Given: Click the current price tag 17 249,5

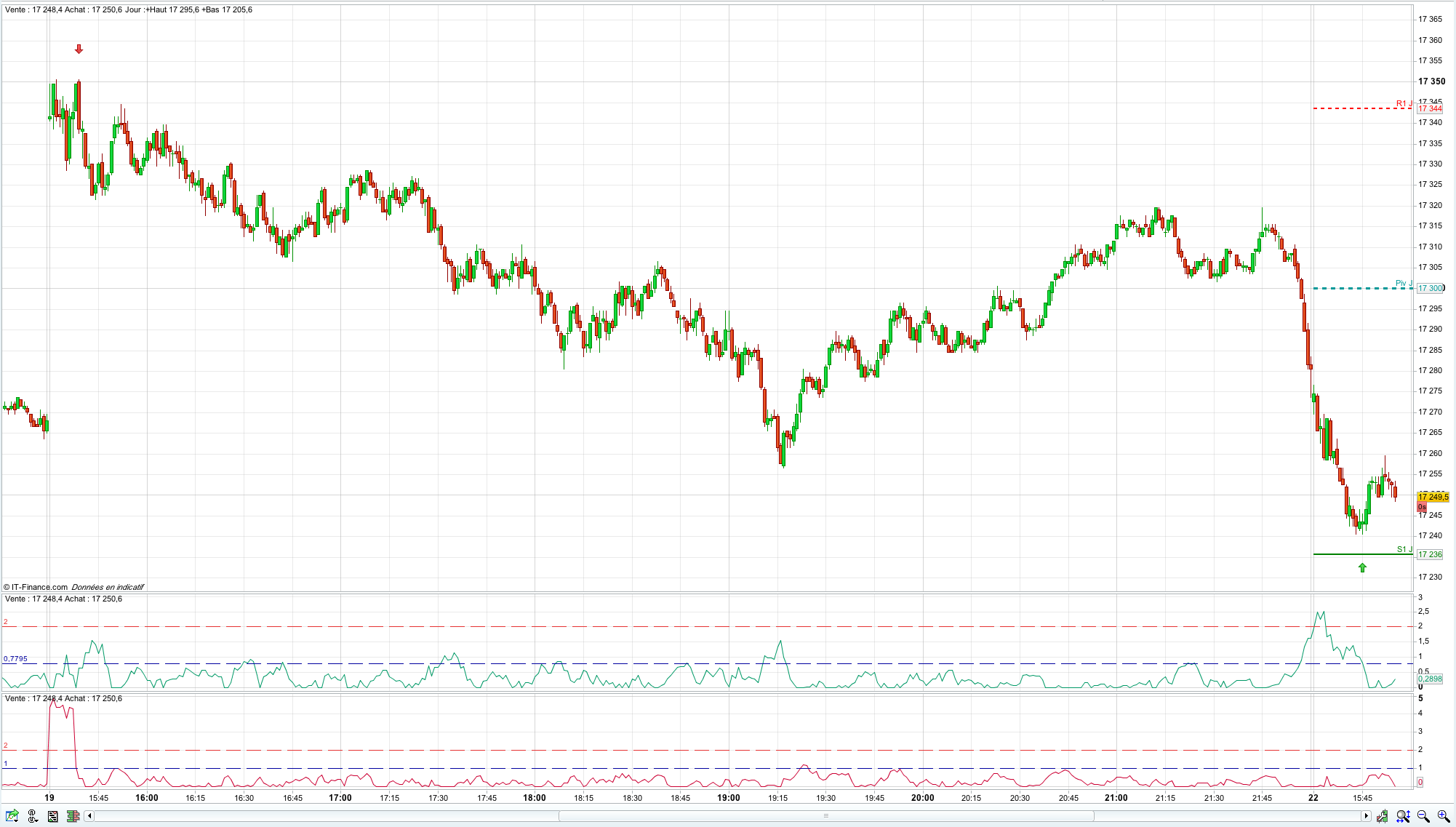Looking at the screenshot, I should (1433, 497).
